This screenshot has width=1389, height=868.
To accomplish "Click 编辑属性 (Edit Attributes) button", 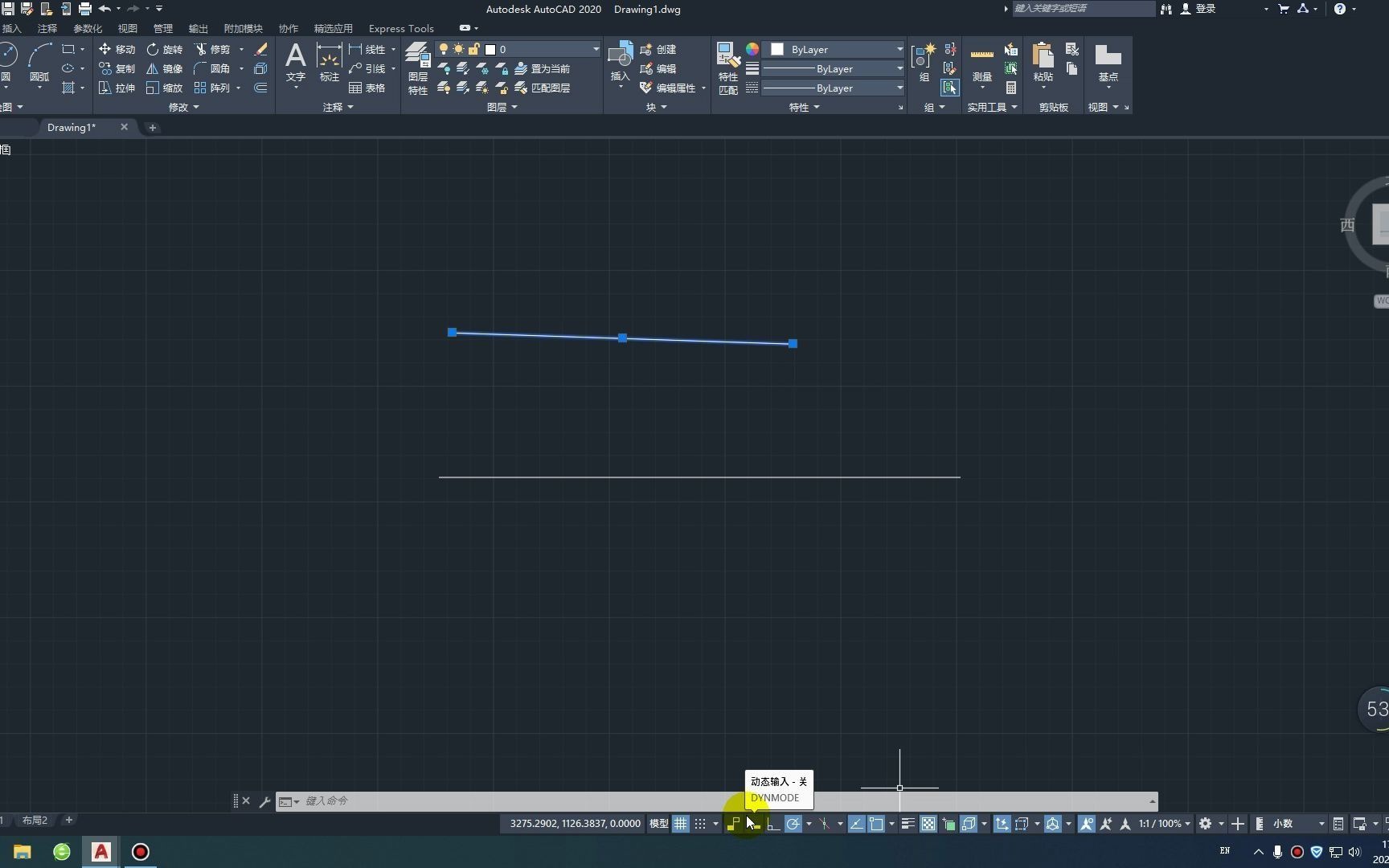I will (x=669, y=88).
